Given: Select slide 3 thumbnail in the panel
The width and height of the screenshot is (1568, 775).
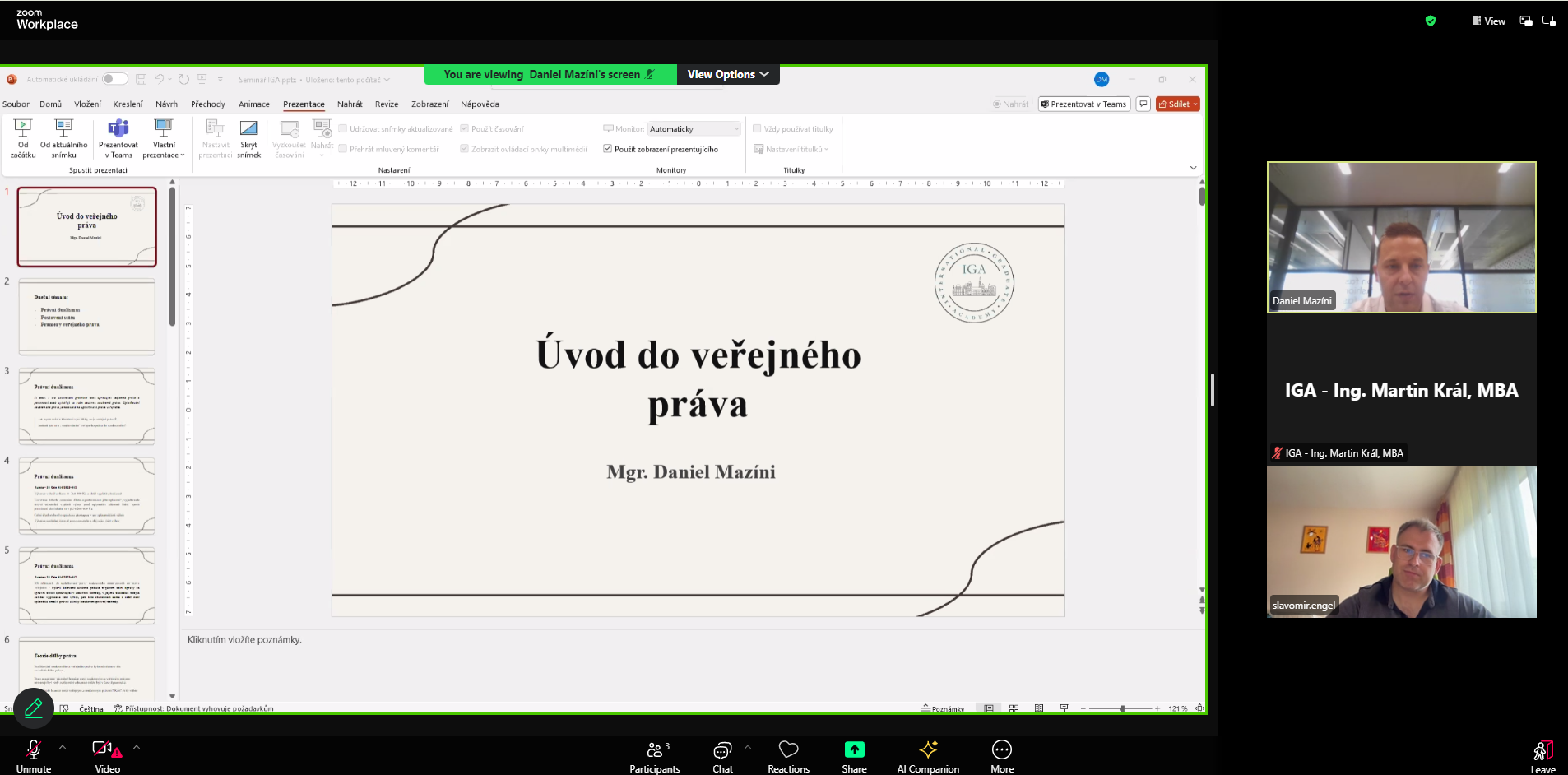Looking at the screenshot, I should click(87, 406).
